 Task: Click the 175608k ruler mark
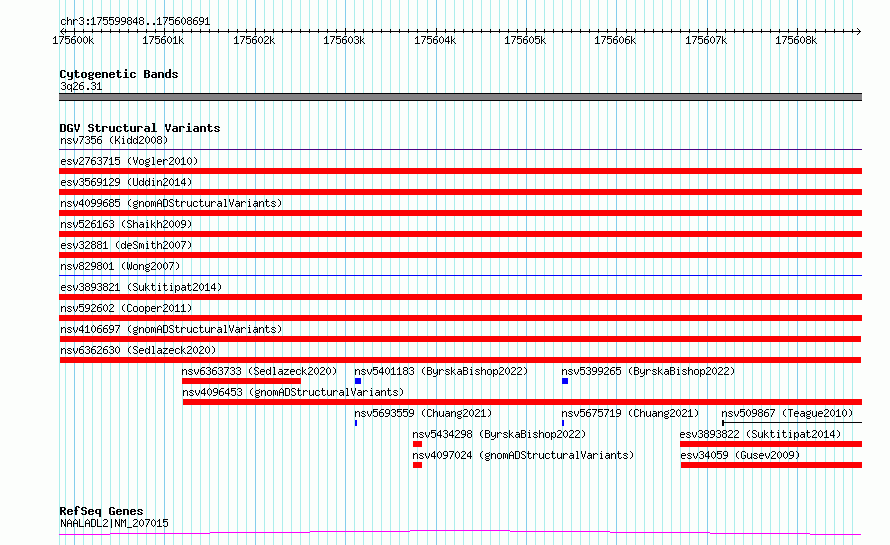[x=796, y=40]
